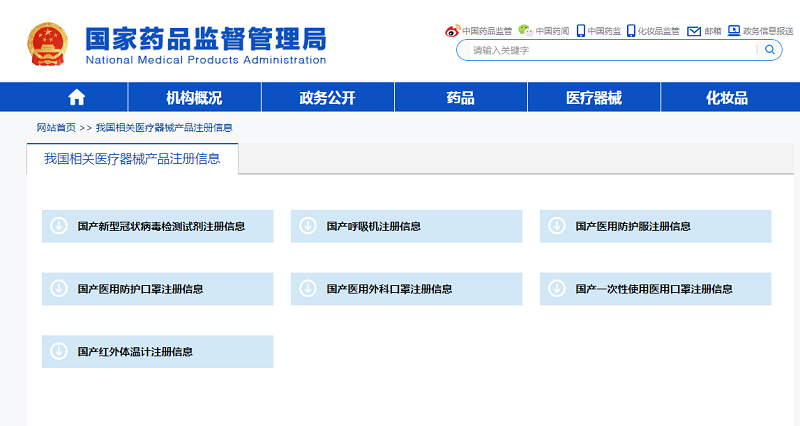Click the national emblem logo
The height and width of the screenshot is (426, 800).
tap(47, 44)
